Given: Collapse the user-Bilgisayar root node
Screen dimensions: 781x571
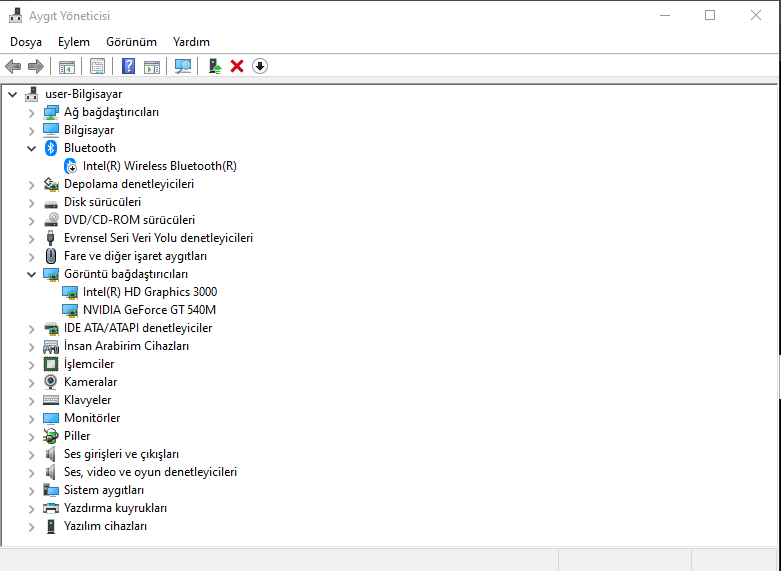Looking at the screenshot, I should (x=12, y=94).
